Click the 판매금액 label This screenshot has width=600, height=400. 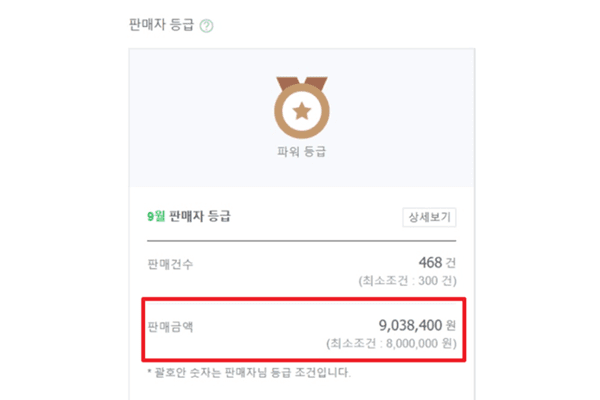[x=170, y=326]
